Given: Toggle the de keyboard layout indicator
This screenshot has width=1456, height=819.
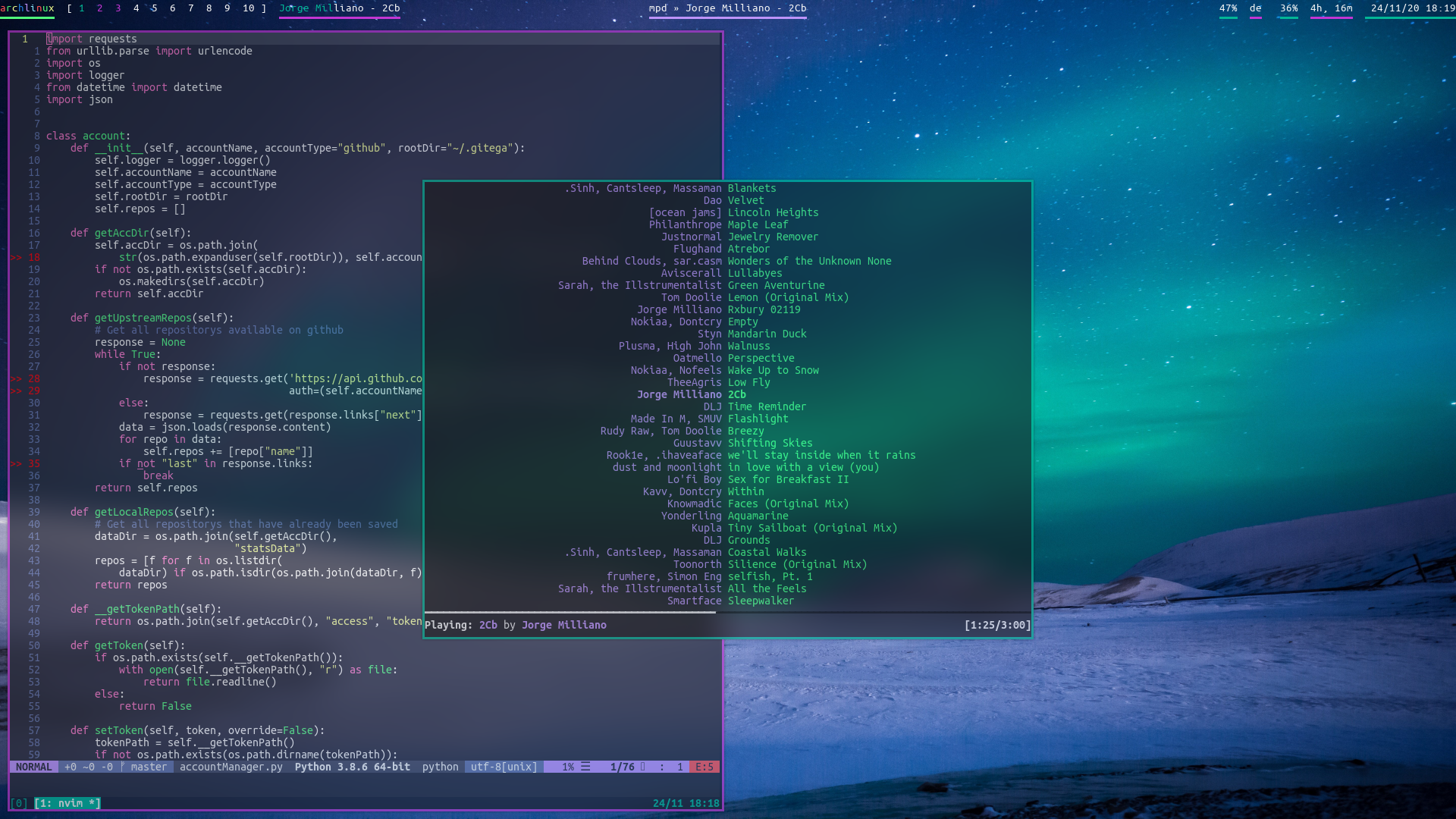Looking at the screenshot, I should pos(1255,8).
